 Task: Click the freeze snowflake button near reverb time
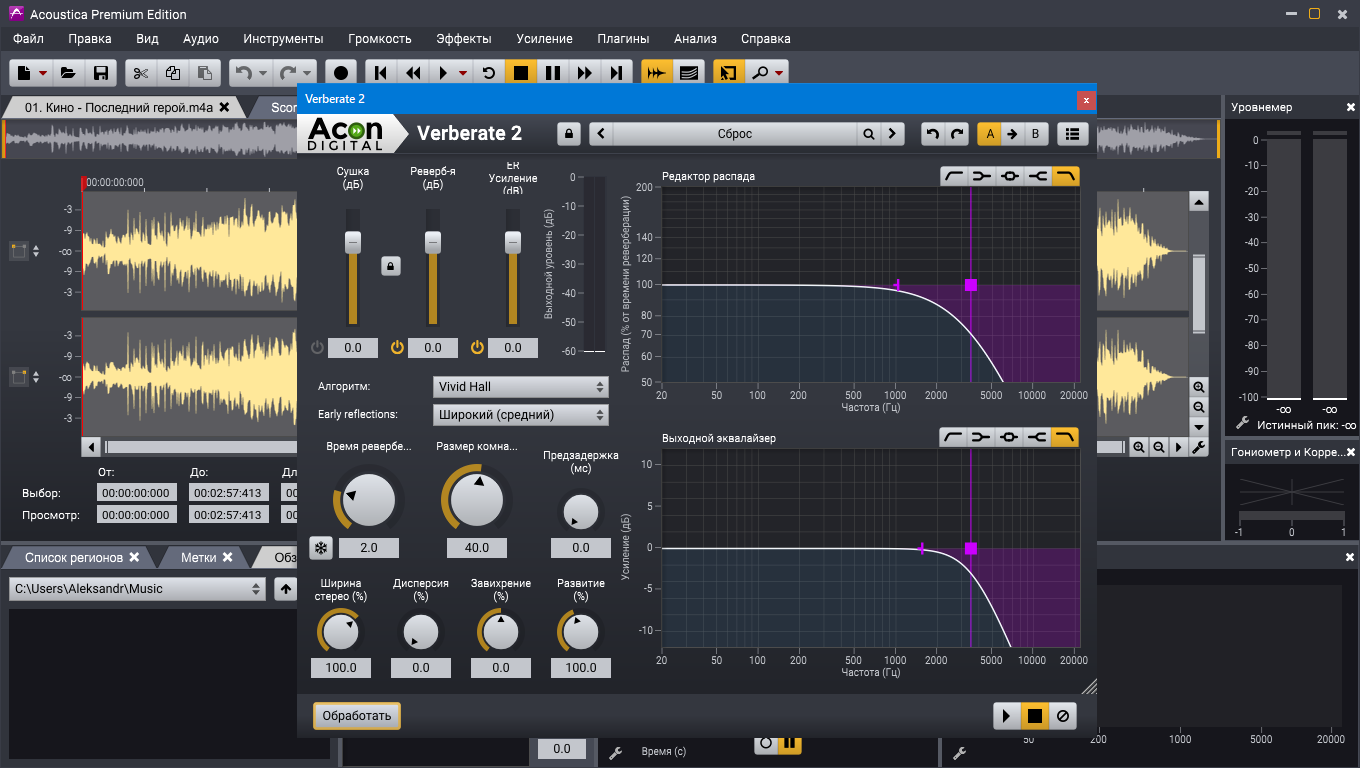[321, 548]
